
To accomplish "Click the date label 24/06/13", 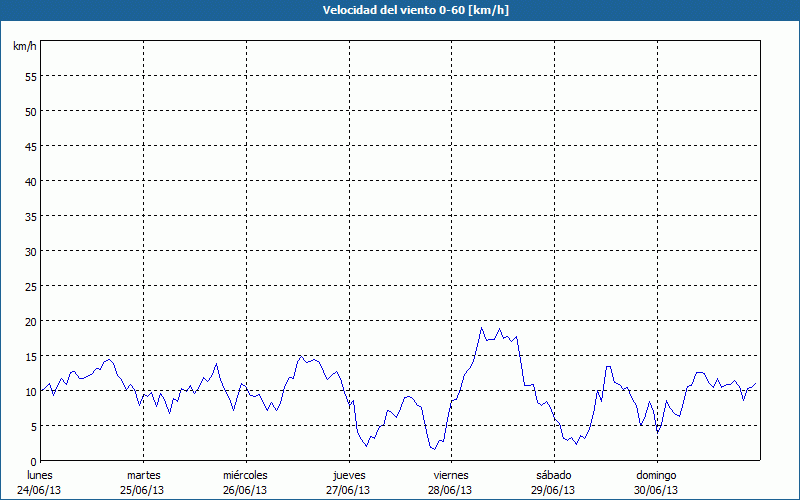I will 40,490.
